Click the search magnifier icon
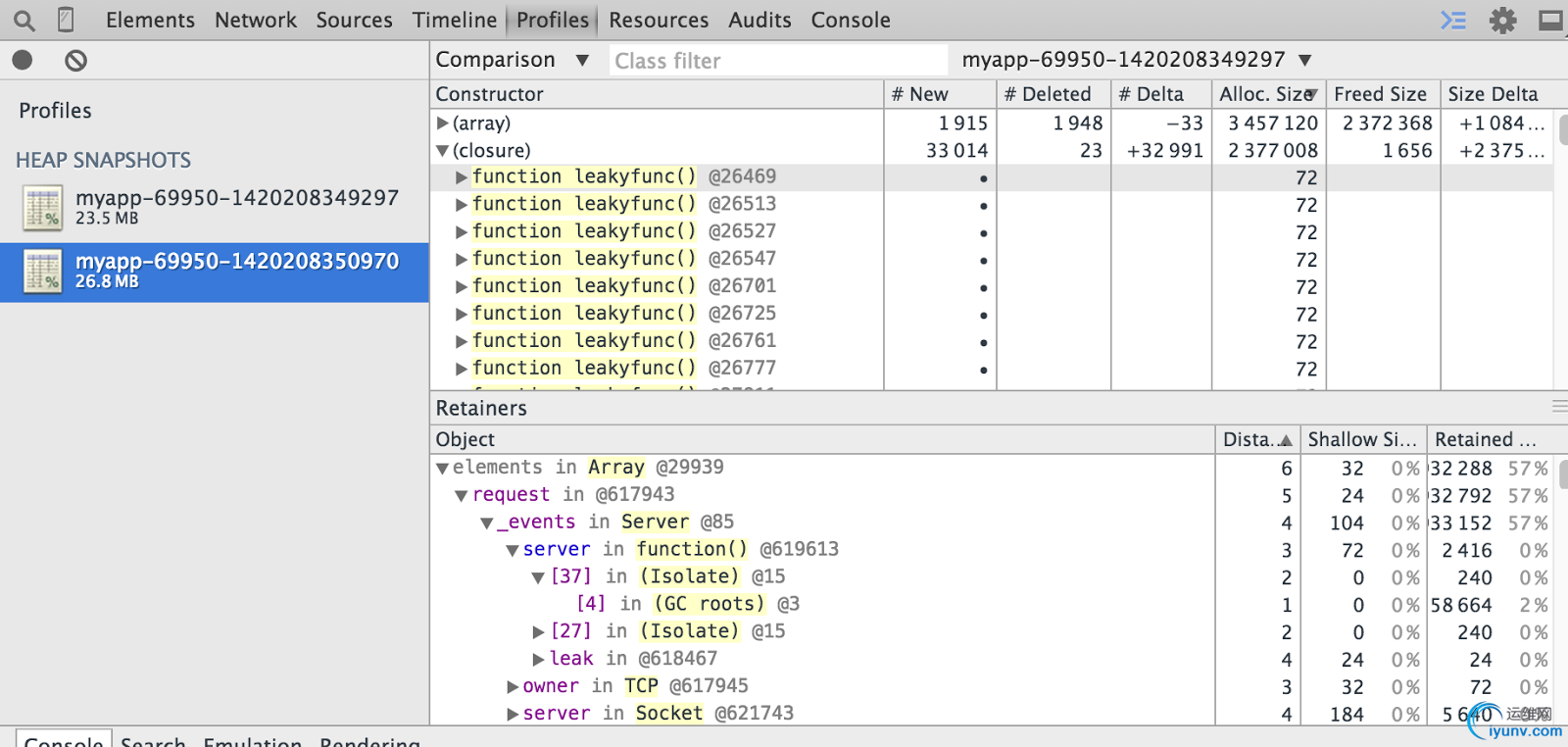This screenshot has width=1568, height=747. [24, 21]
